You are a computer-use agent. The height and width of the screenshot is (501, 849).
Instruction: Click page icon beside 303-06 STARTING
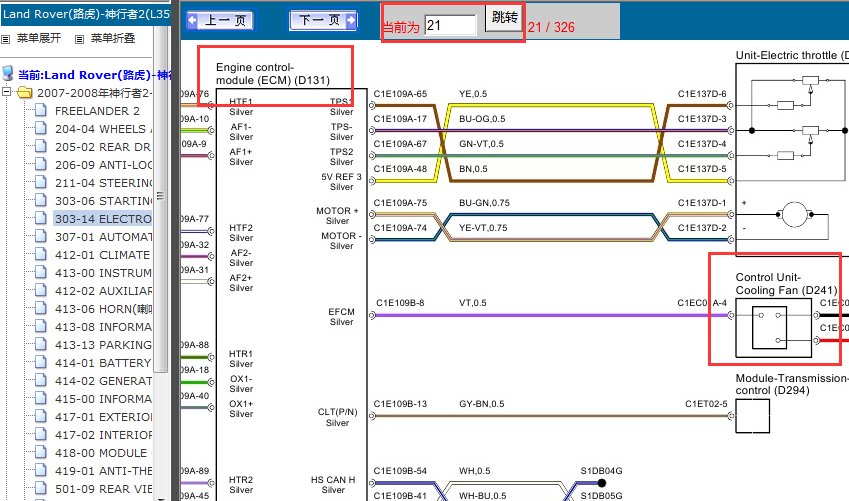point(41,200)
